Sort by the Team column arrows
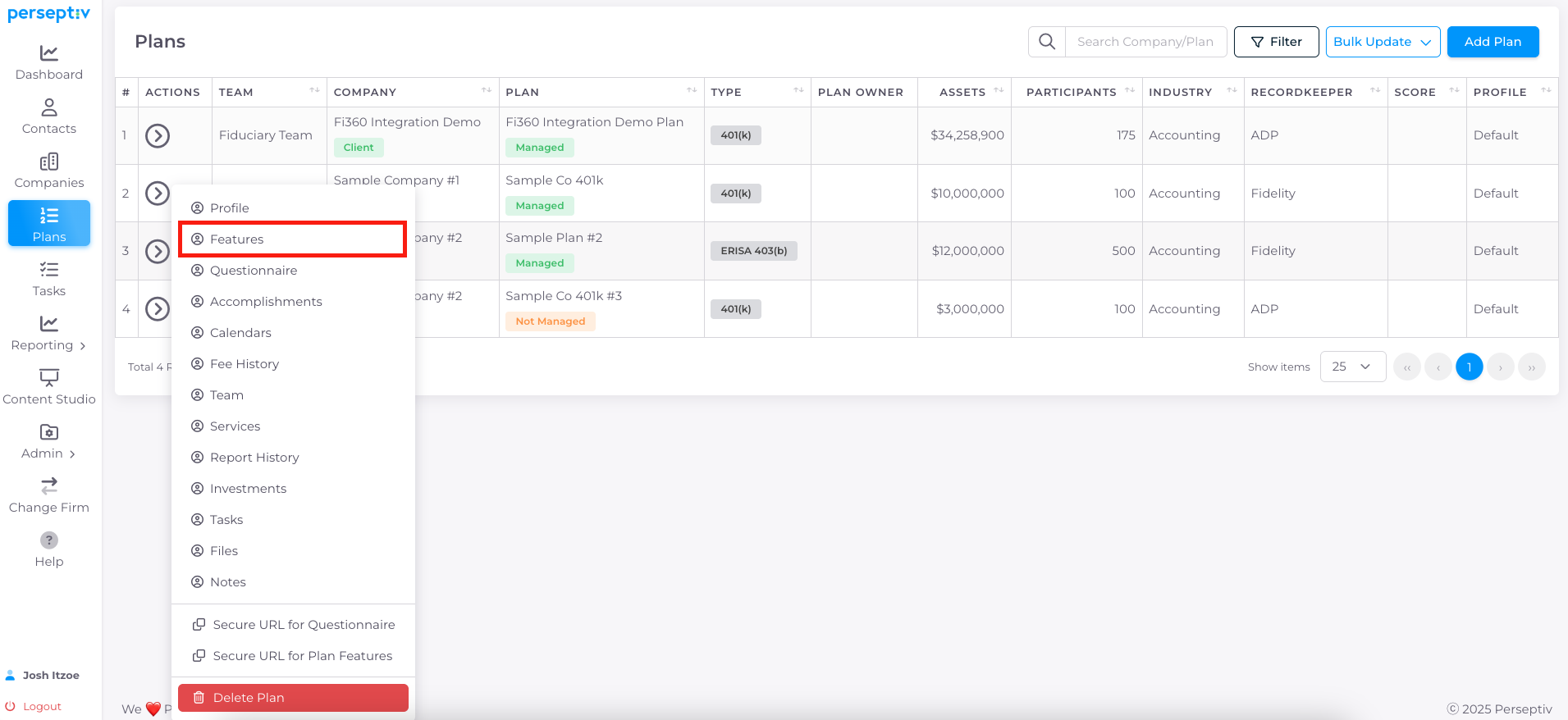Screen dimensions: 1568x720 [x=314, y=91]
